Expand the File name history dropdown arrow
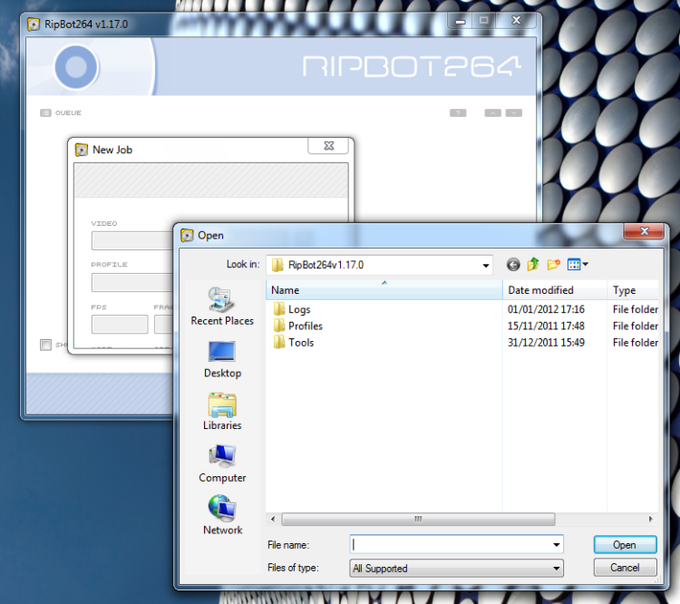 556,545
